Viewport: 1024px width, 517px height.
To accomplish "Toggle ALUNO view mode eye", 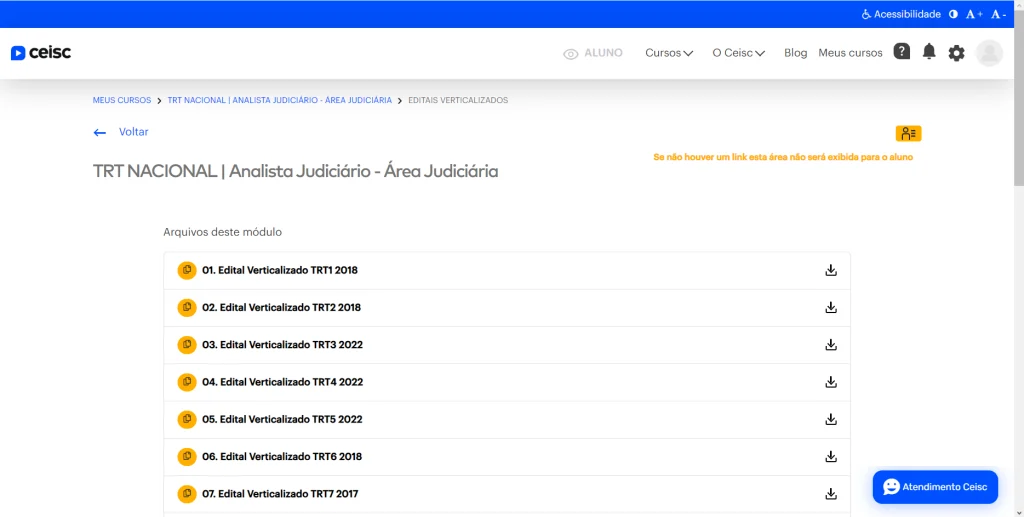I will click(593, 54).
